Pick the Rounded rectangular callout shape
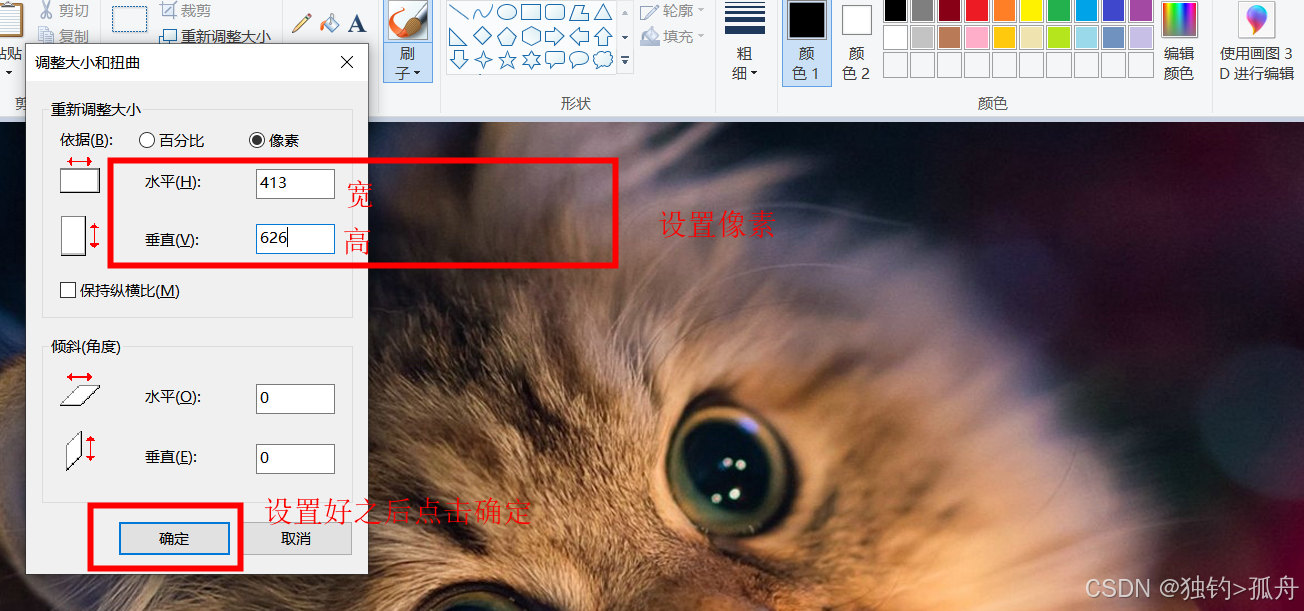Viewport: 1304px width, 611px height. (555, 60)
